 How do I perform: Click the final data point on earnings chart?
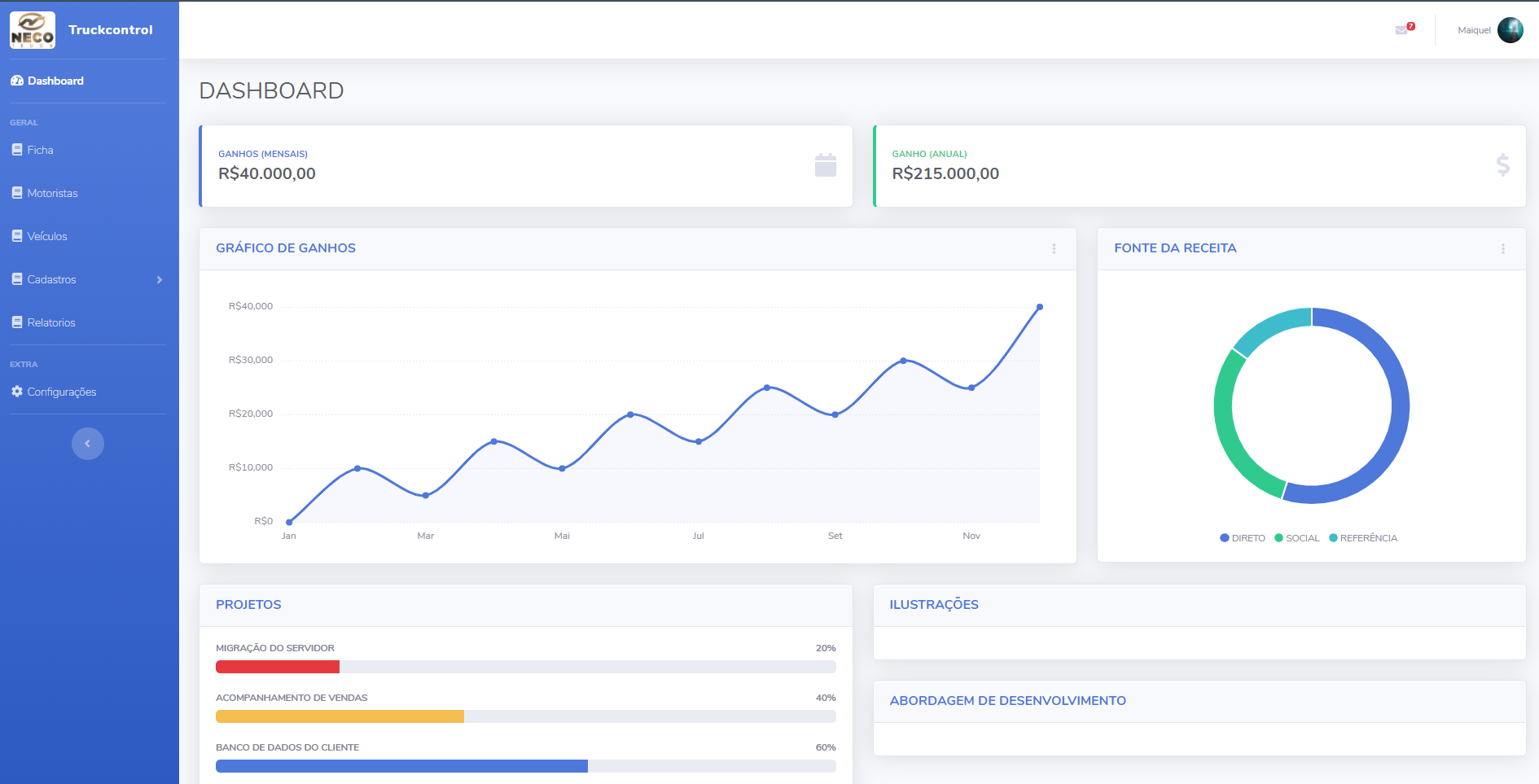[1040, 307]
